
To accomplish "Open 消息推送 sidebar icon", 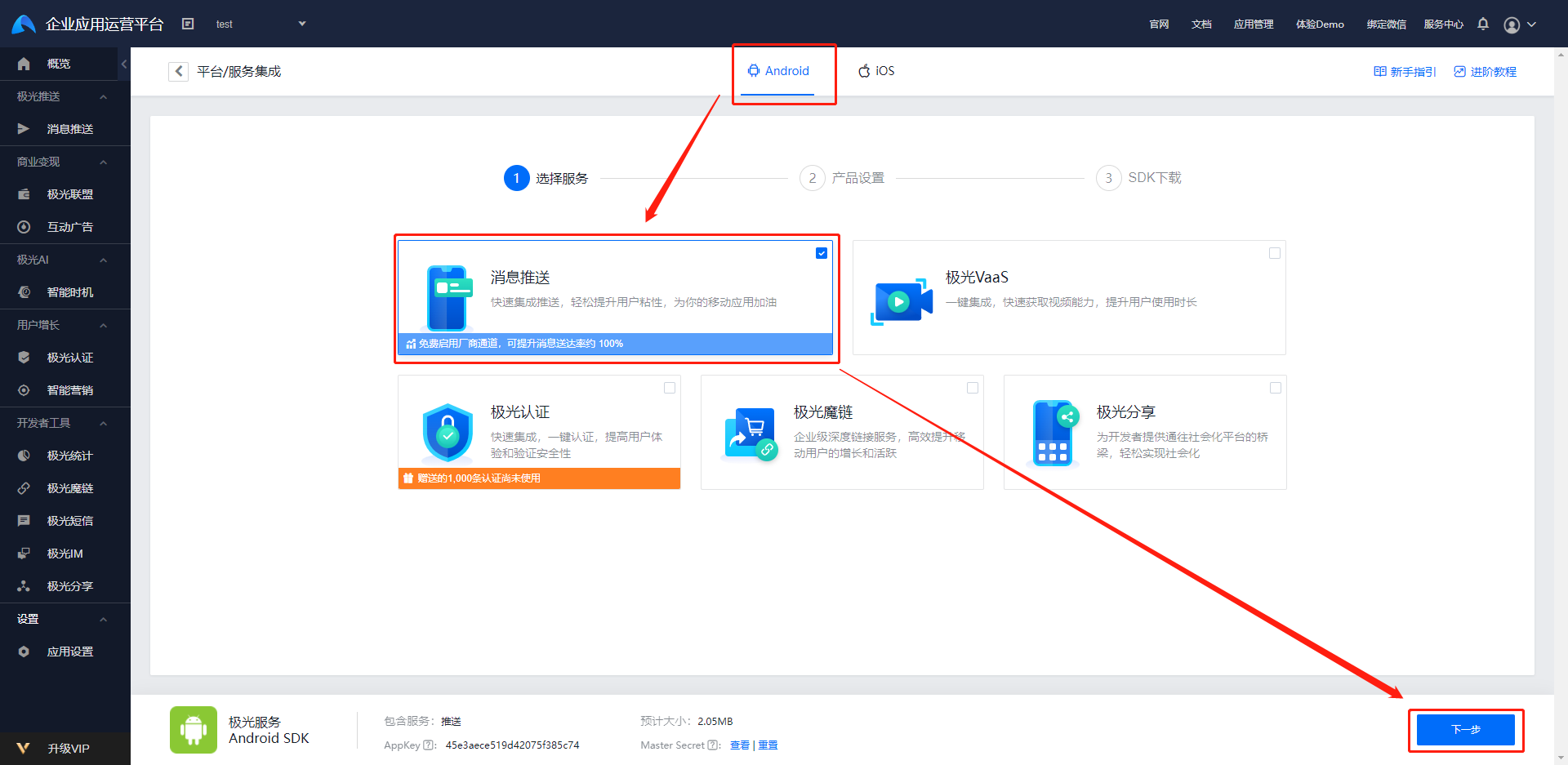I will tap(24, 129).
